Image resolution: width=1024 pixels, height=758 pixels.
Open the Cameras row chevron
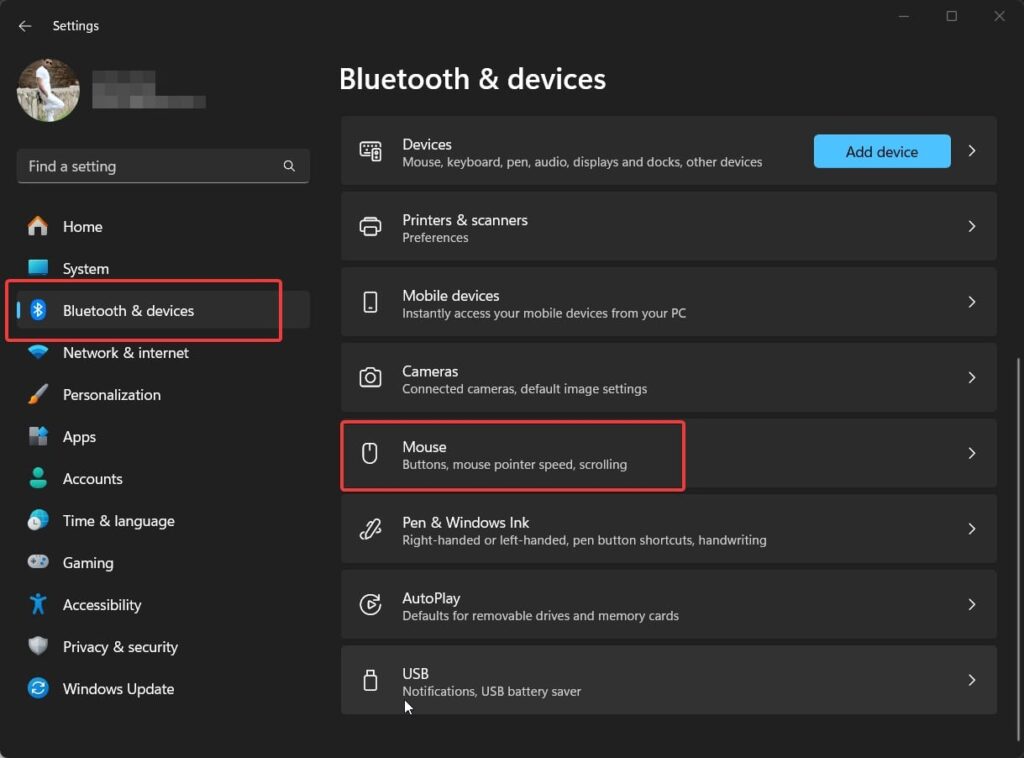(x=971, y=378)
